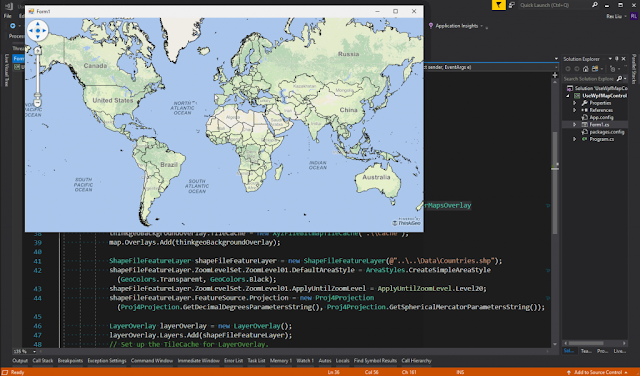Viewport: 640px width, 376px height.
Task: Close the Solution Explorer panel
Action: pyautogui.click(x=624, y=59)
